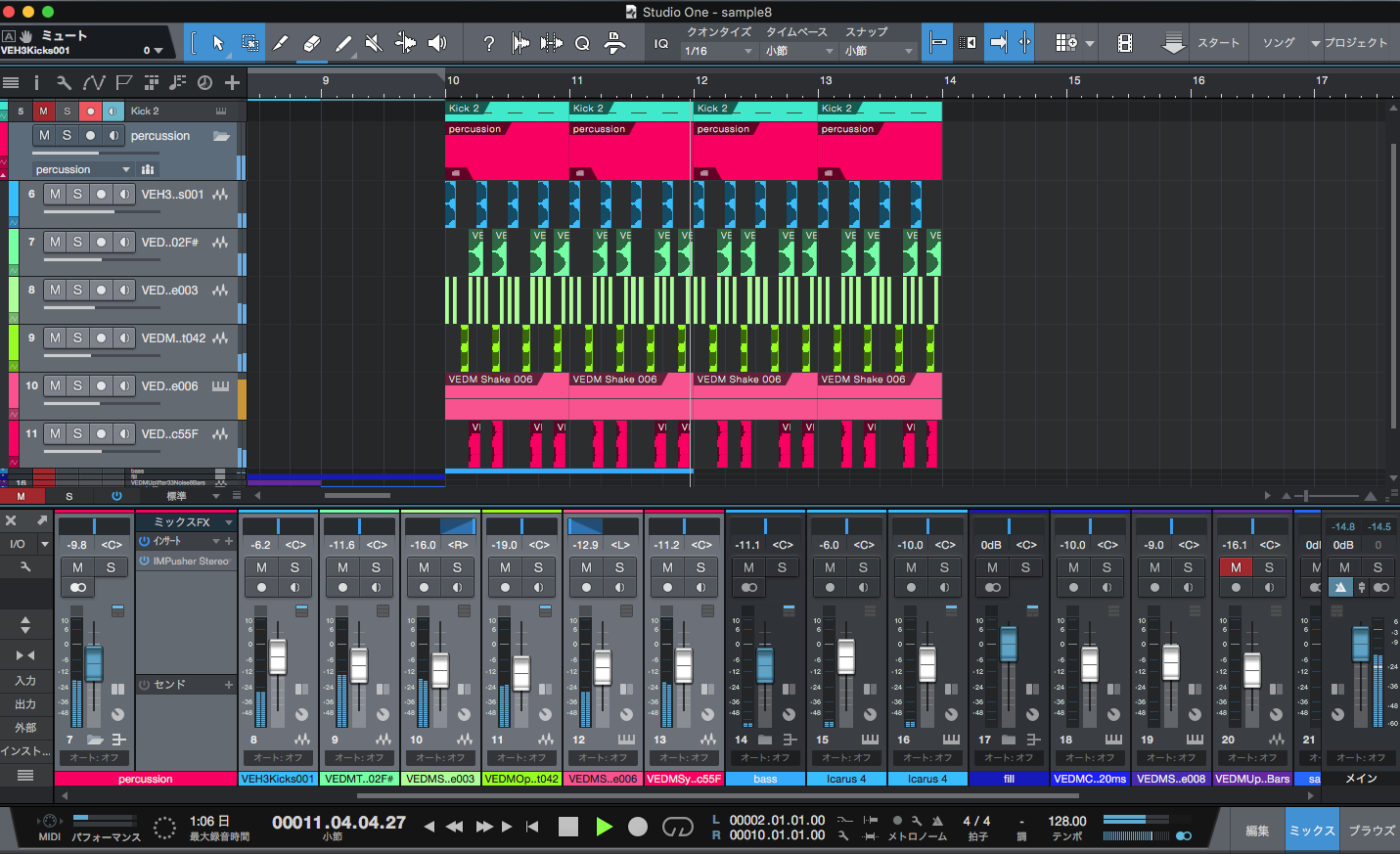The image size is (1400, 854).
Task: Toggle autoscroll arrow button in toolbar
Action: (x=999, y=43)
